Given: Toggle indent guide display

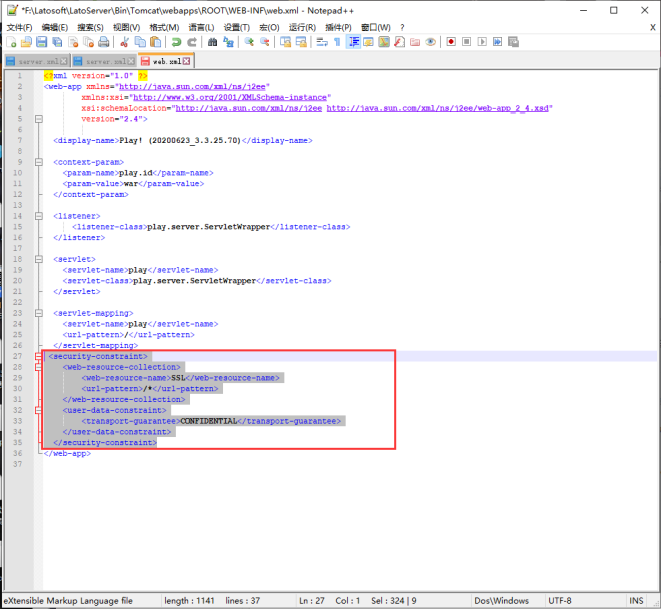Looking at the screenshot, I should [x=353, y=42].
